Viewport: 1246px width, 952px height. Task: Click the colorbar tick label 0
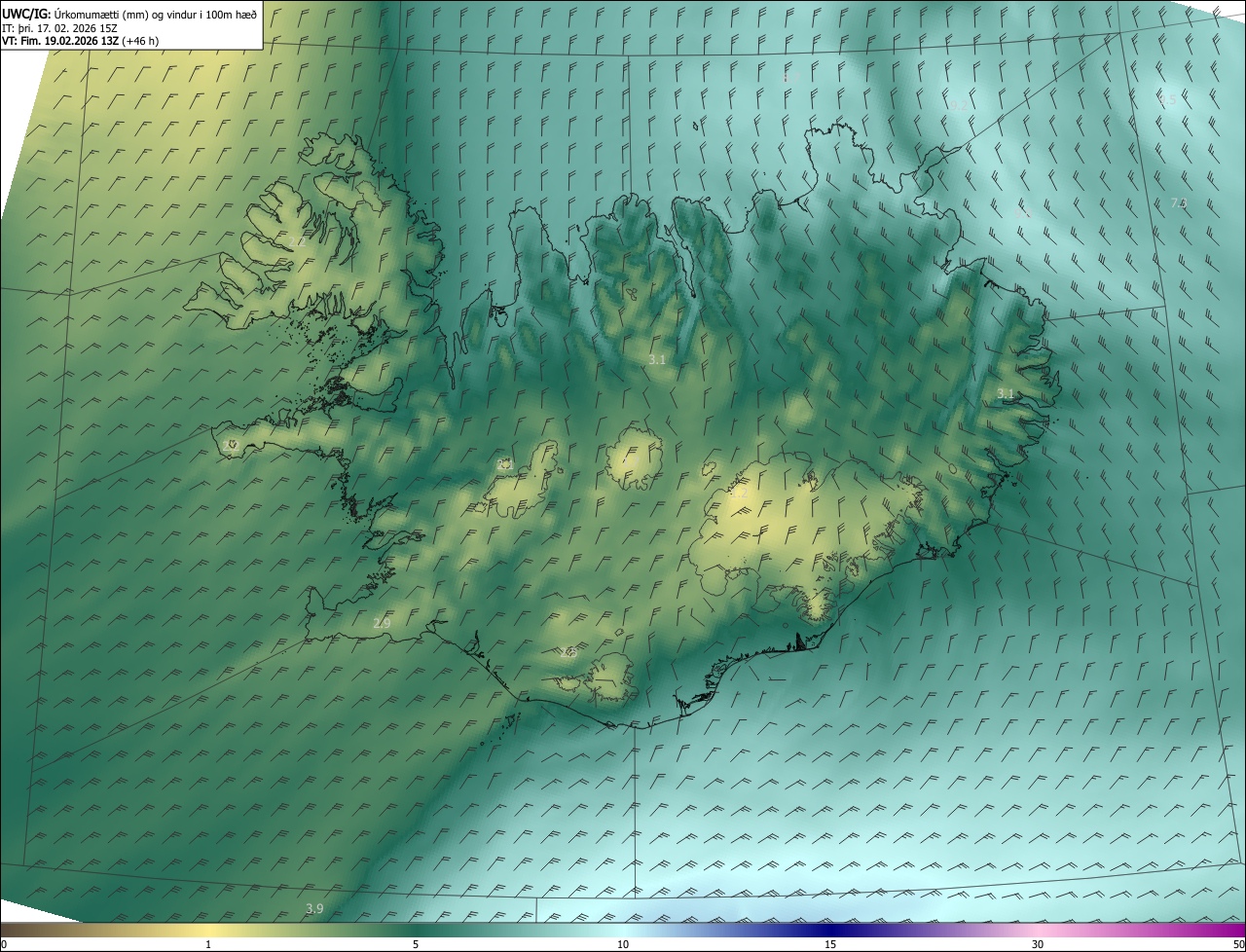[x=4, y=944]
